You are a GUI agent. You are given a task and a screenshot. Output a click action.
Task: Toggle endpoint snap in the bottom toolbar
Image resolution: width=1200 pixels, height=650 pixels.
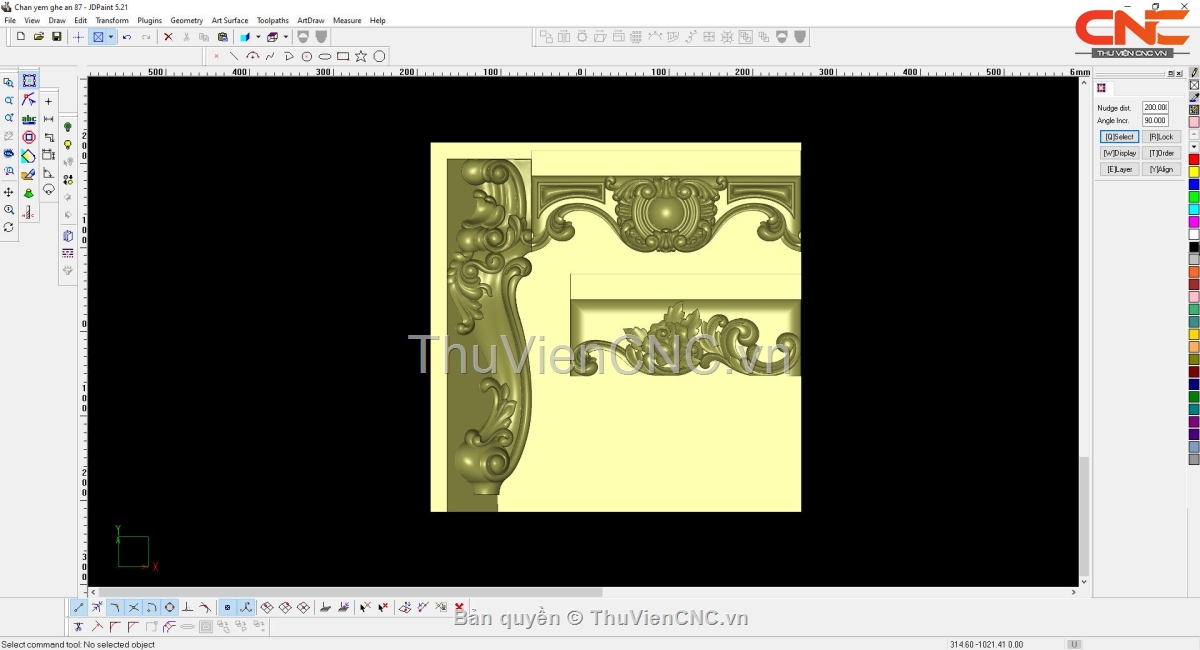pyautogui.click(x=79, y=607)
